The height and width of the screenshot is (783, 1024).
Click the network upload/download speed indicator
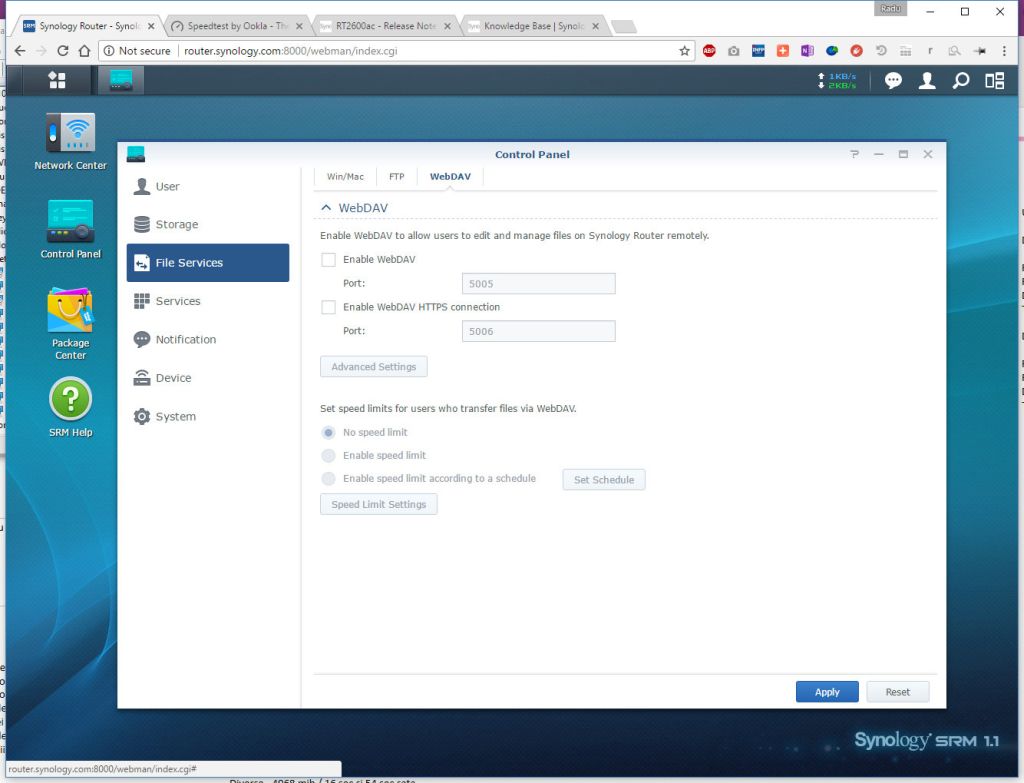tap(837, 80)
